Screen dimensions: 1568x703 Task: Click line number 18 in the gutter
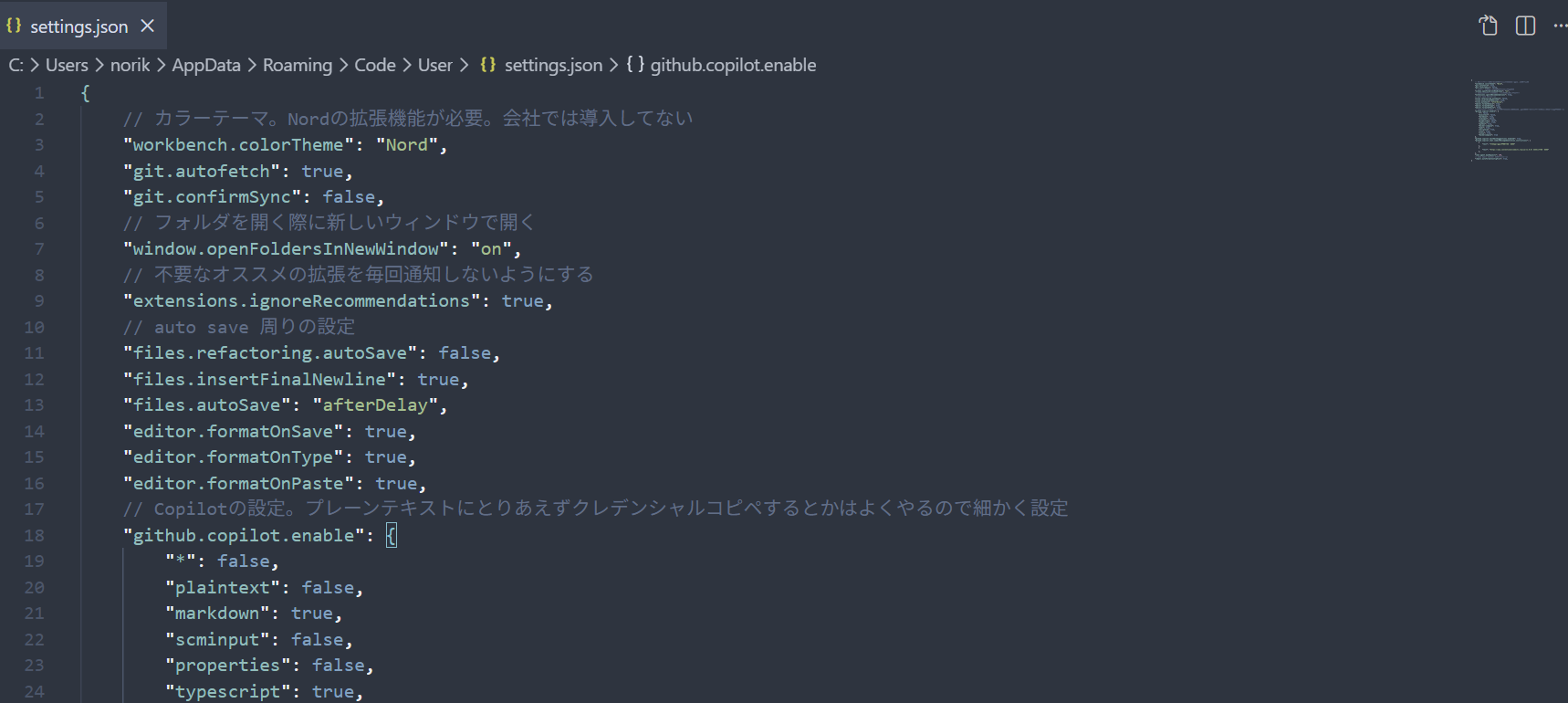tap(34, 536)
